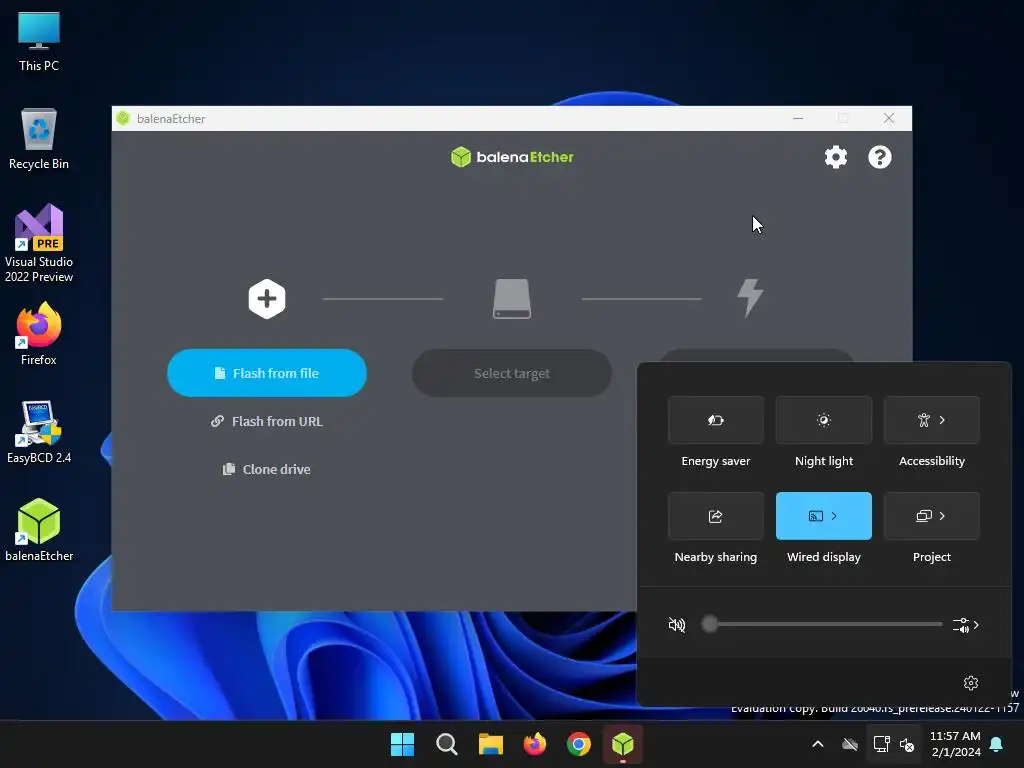This screenshot has width=1024, height=768.
Task: Open clock and date 11:57 AM
Action: (x=955, y=744)
